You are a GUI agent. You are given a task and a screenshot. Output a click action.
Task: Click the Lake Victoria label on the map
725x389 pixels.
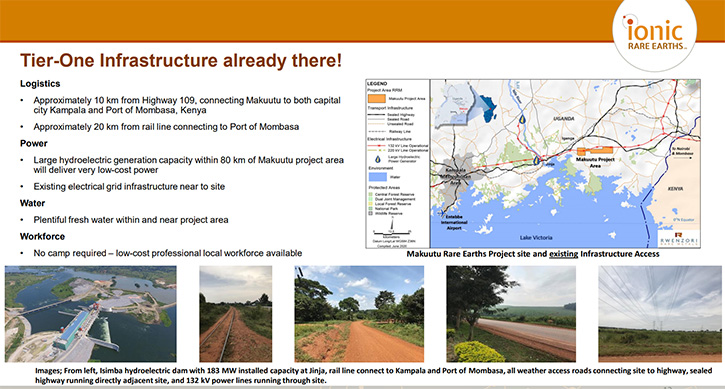[x=536, y=238]
